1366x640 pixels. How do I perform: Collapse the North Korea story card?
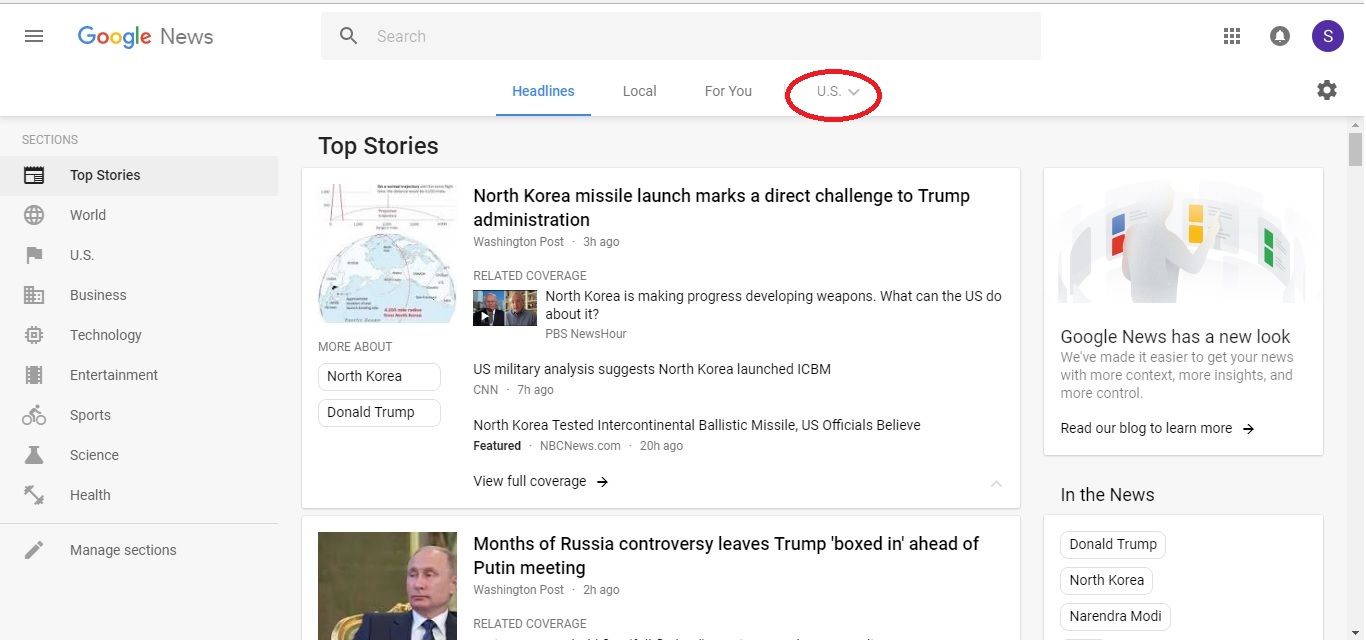(996, 484)
